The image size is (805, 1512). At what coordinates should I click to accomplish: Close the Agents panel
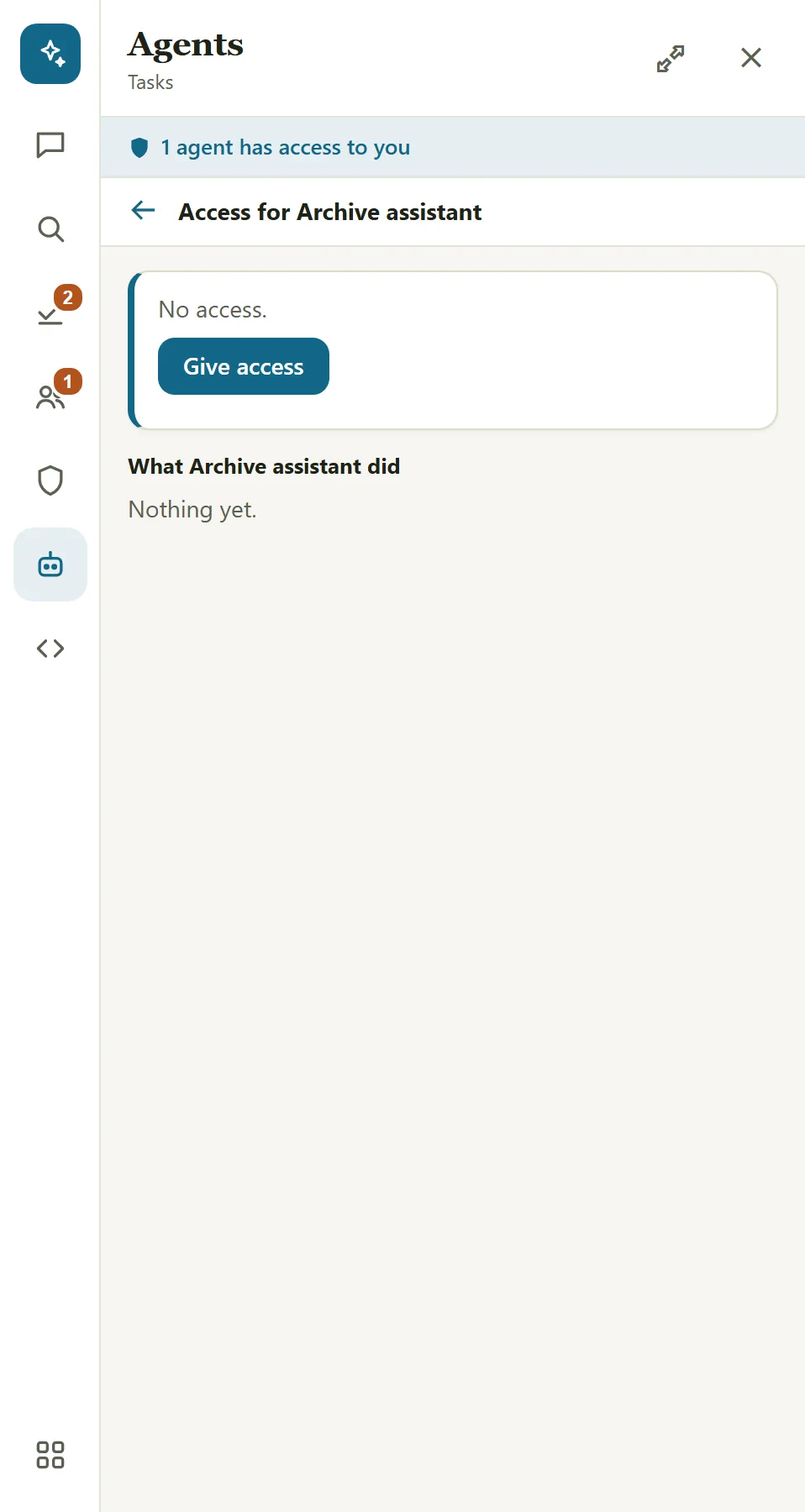tap(751, 57)
